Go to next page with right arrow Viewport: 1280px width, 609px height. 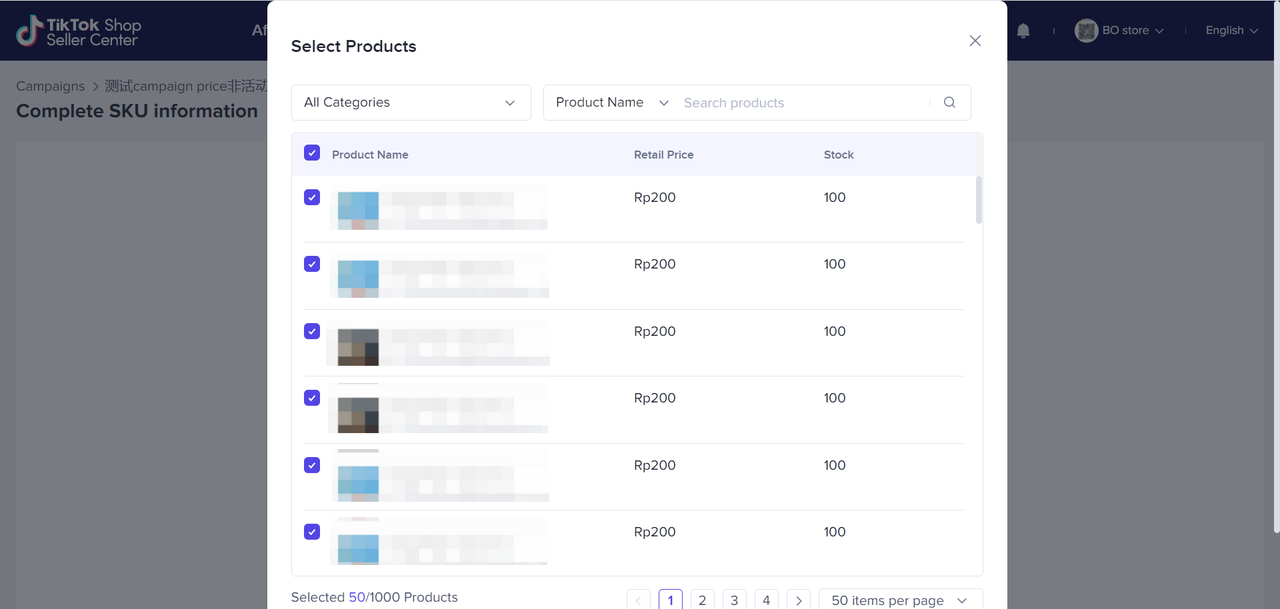click(798, 600)
